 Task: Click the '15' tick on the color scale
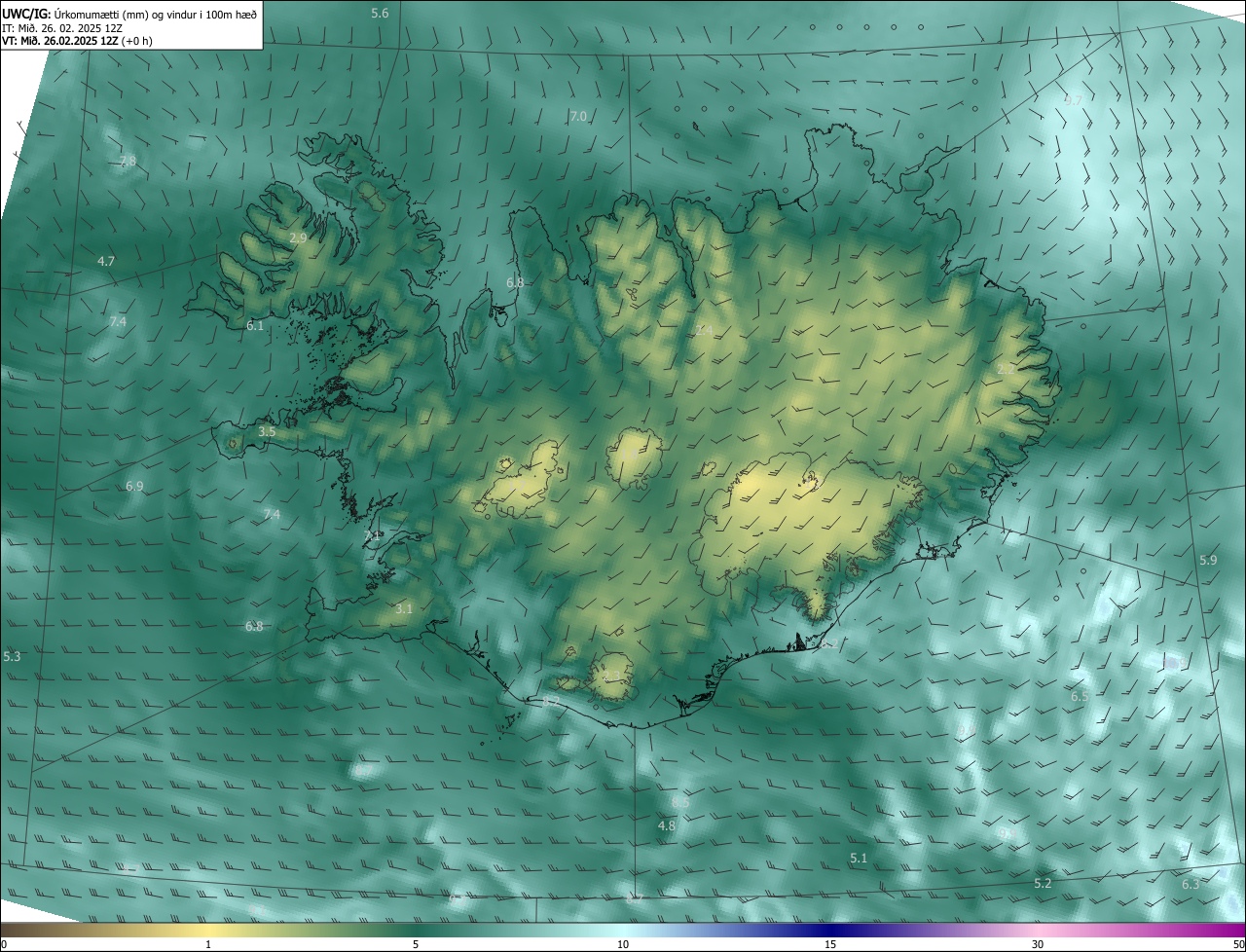pos(830,945)
